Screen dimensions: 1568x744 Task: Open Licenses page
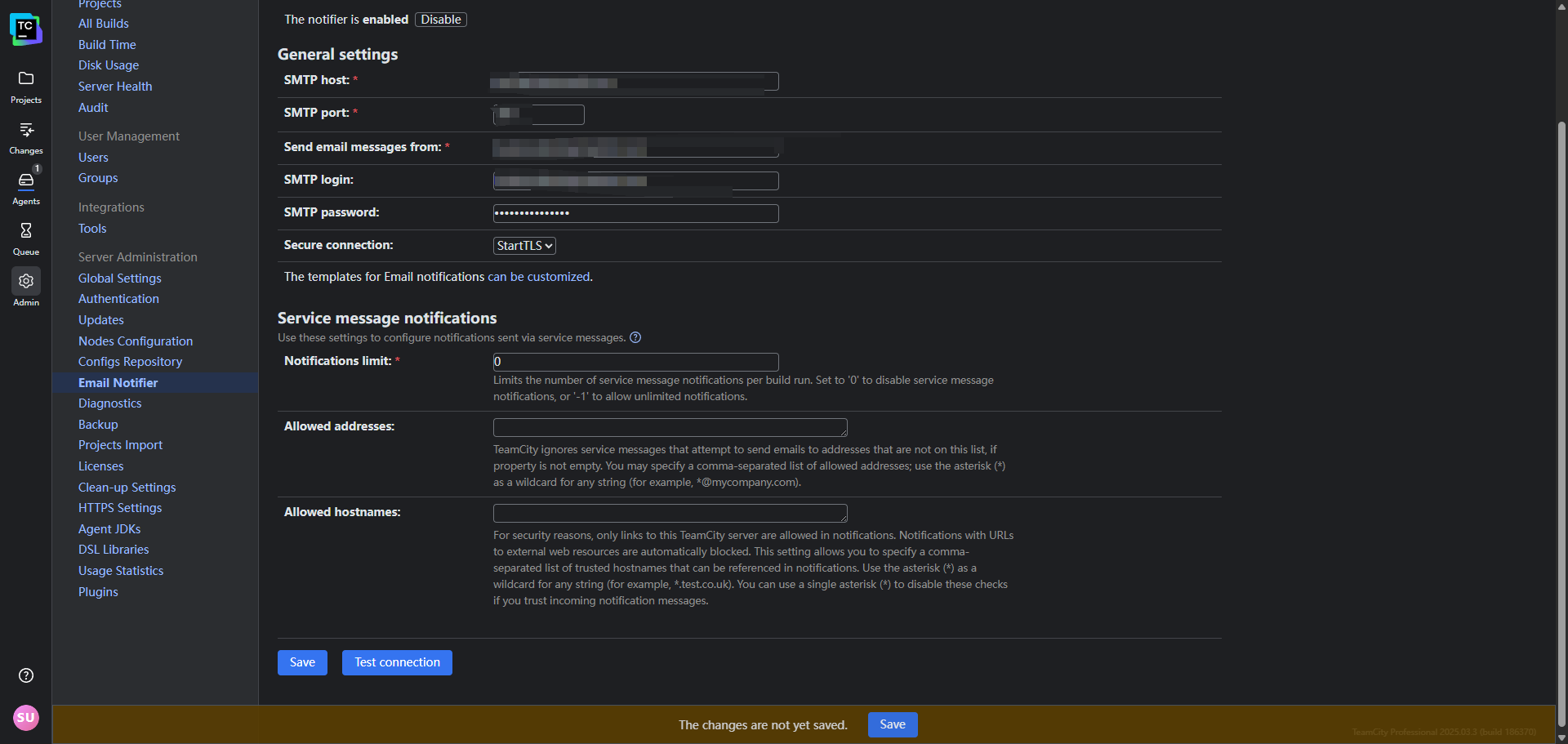[x=101, y=466]
